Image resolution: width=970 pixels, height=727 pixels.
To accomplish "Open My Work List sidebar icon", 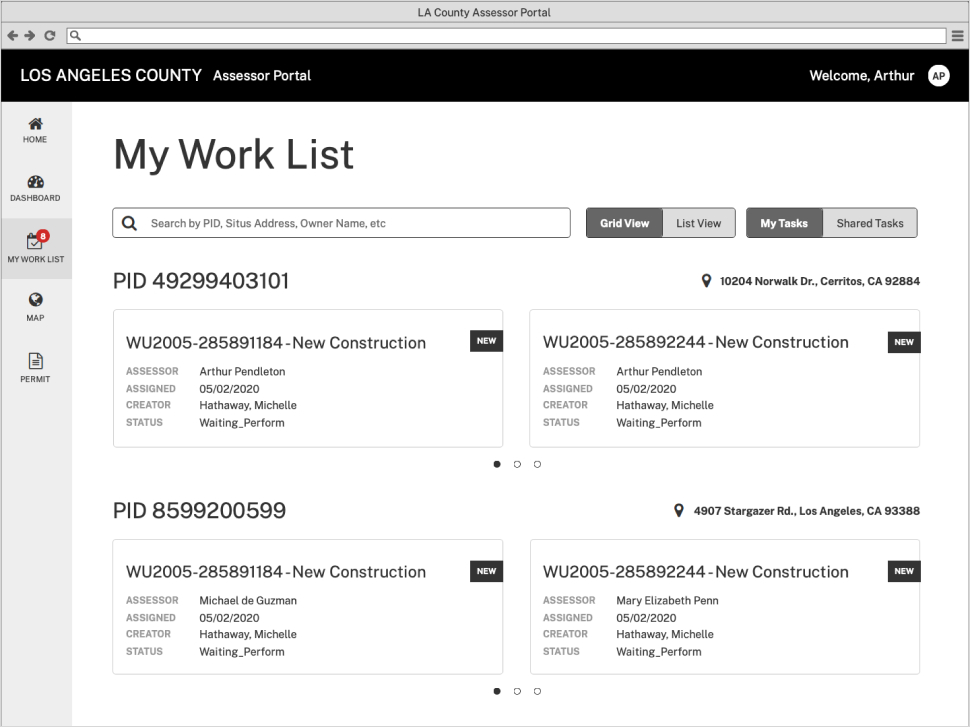I will 35,247.
